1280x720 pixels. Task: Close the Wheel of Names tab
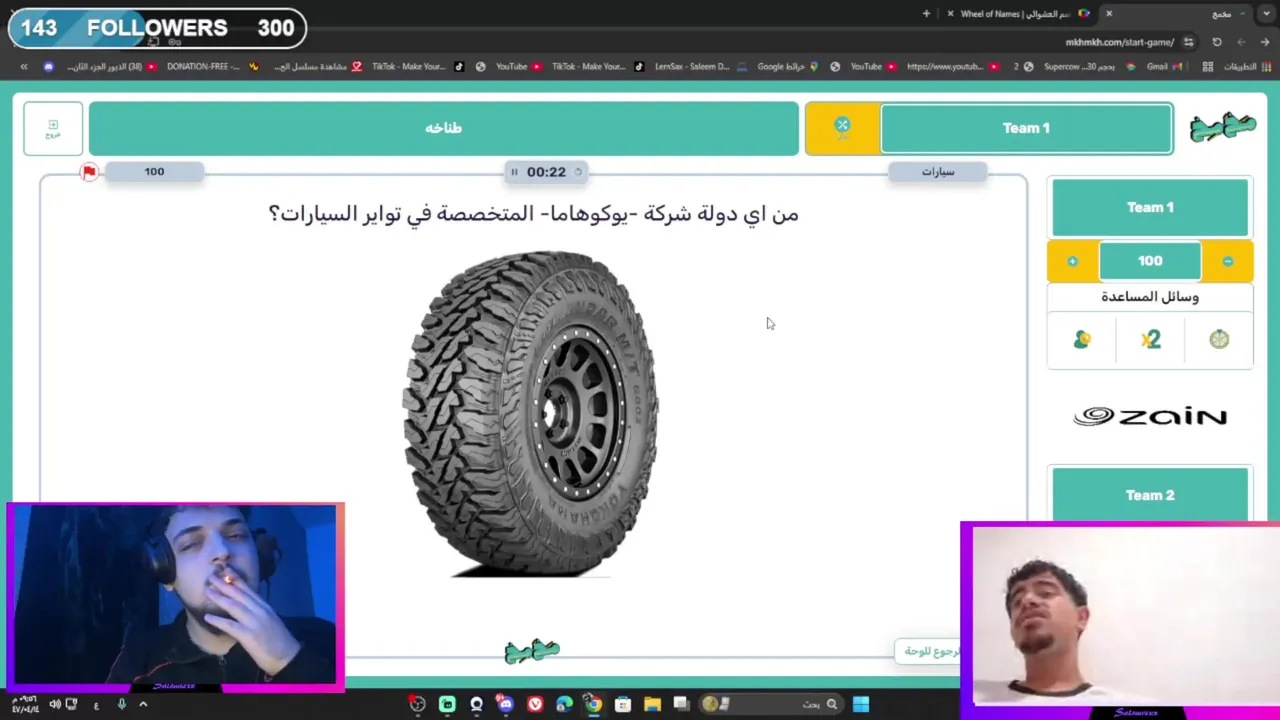[x=950, y=14]
